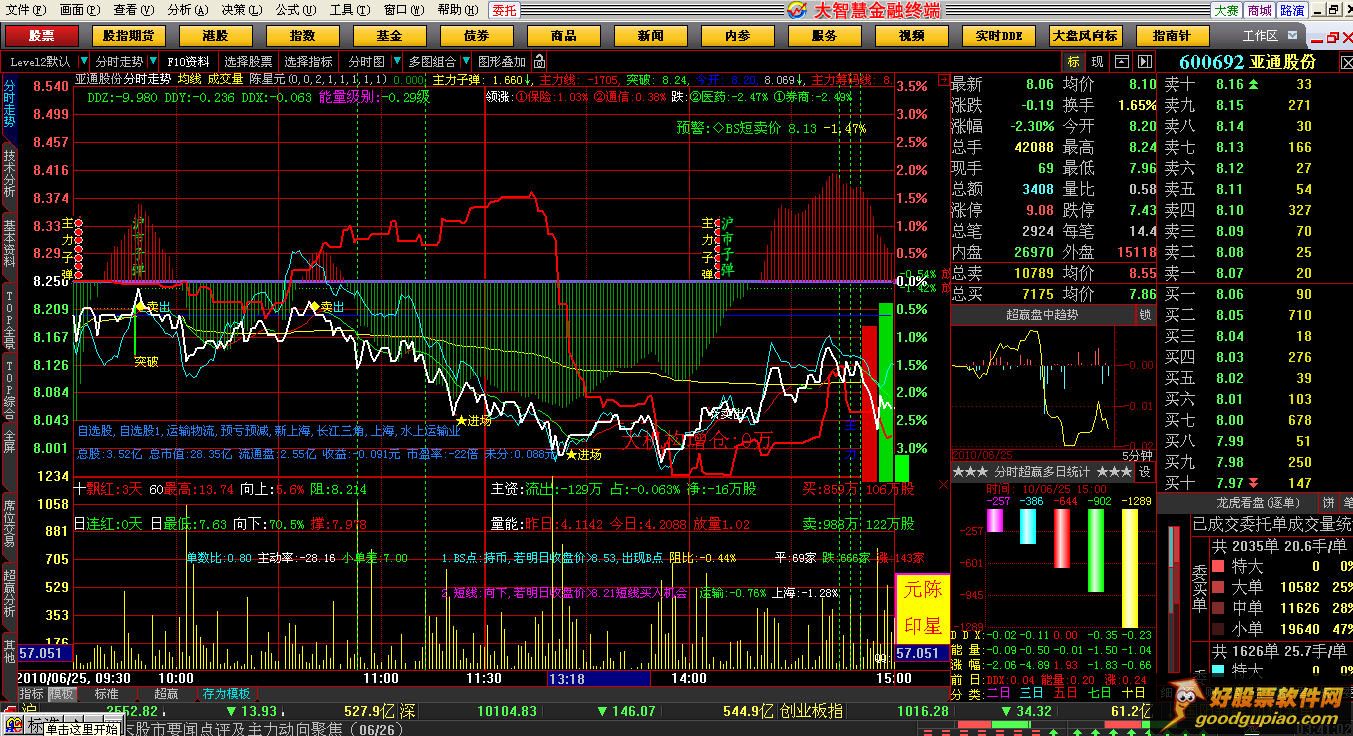Click the lock icon beside 图形叠加

(x=539, y=61)
